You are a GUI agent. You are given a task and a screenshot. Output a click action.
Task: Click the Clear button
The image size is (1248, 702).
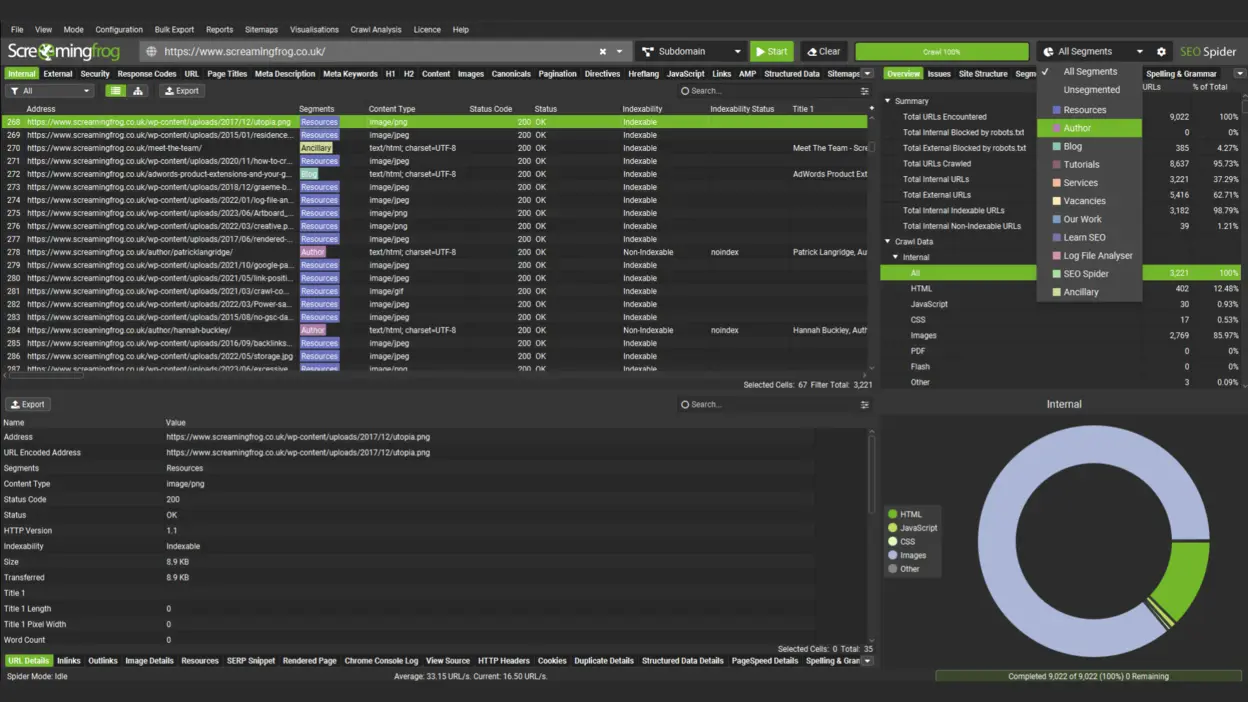point(823,51)
